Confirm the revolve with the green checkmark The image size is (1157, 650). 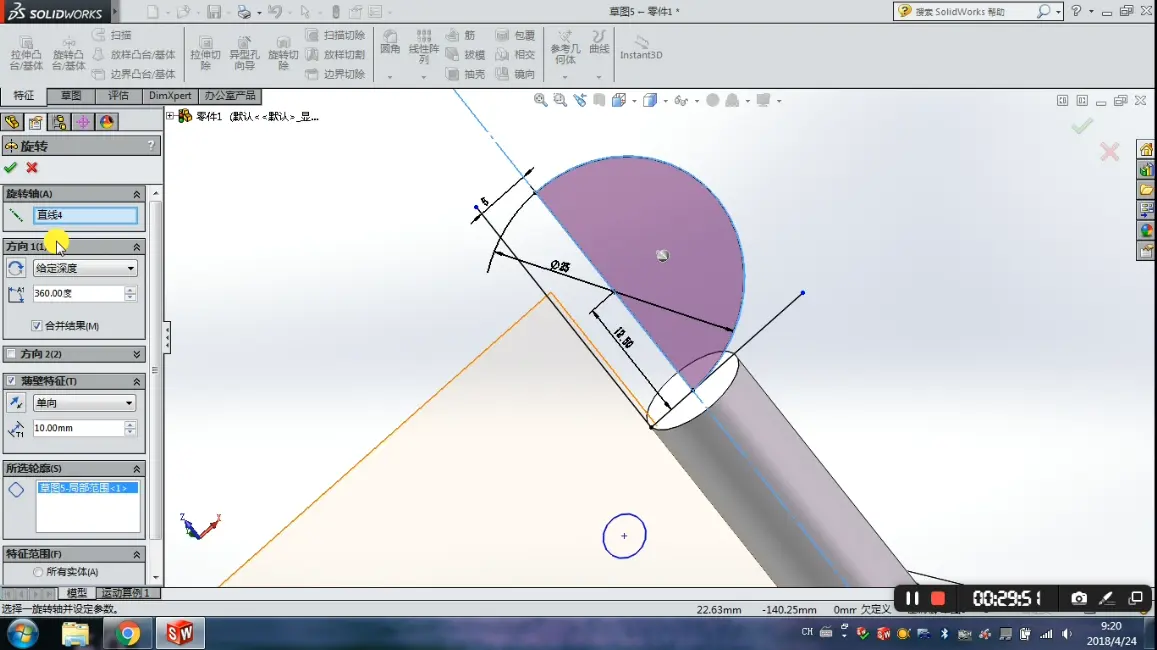(x=10, y=167)
